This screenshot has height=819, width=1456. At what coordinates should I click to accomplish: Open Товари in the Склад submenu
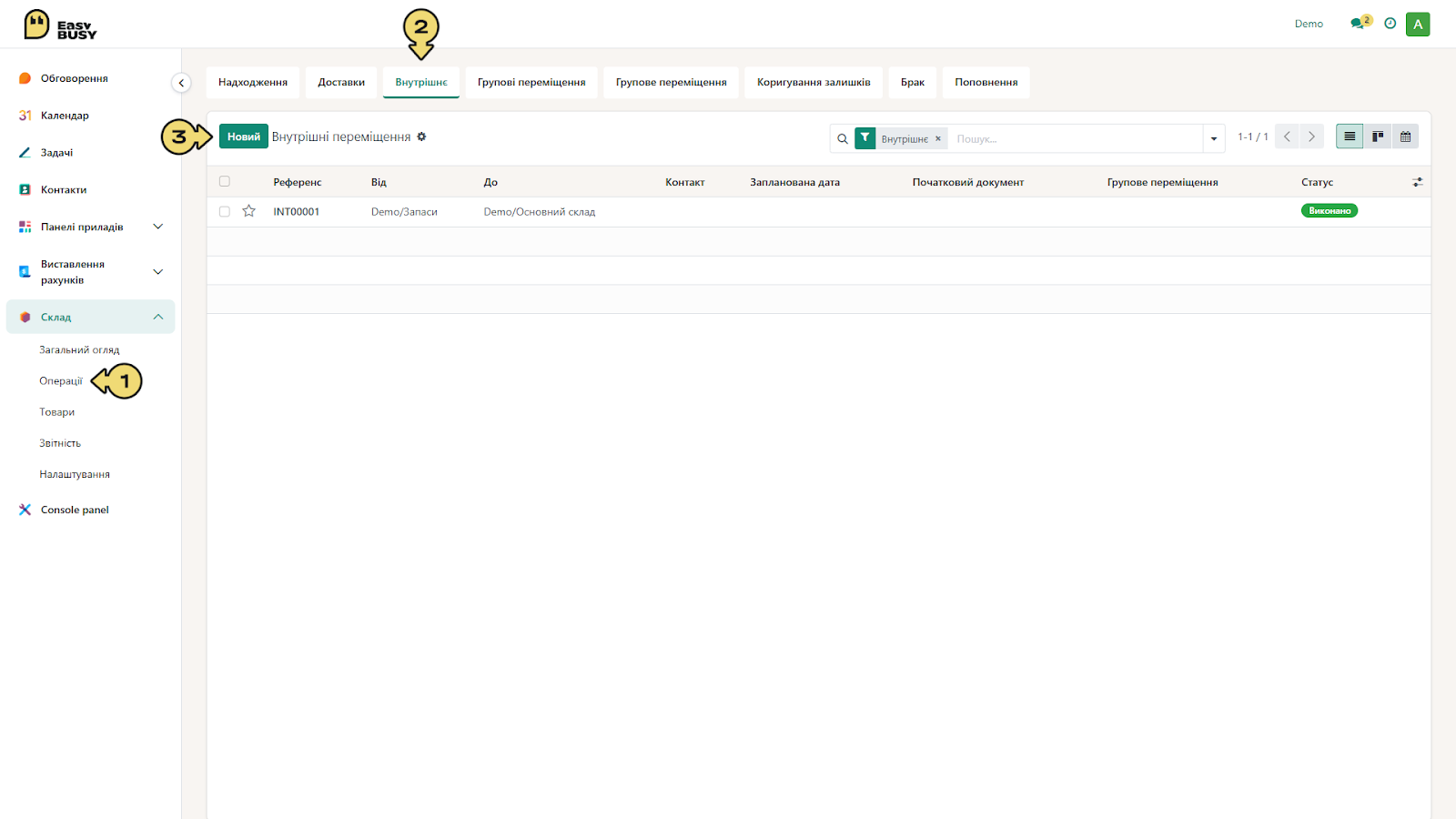[x=57, y=412]
